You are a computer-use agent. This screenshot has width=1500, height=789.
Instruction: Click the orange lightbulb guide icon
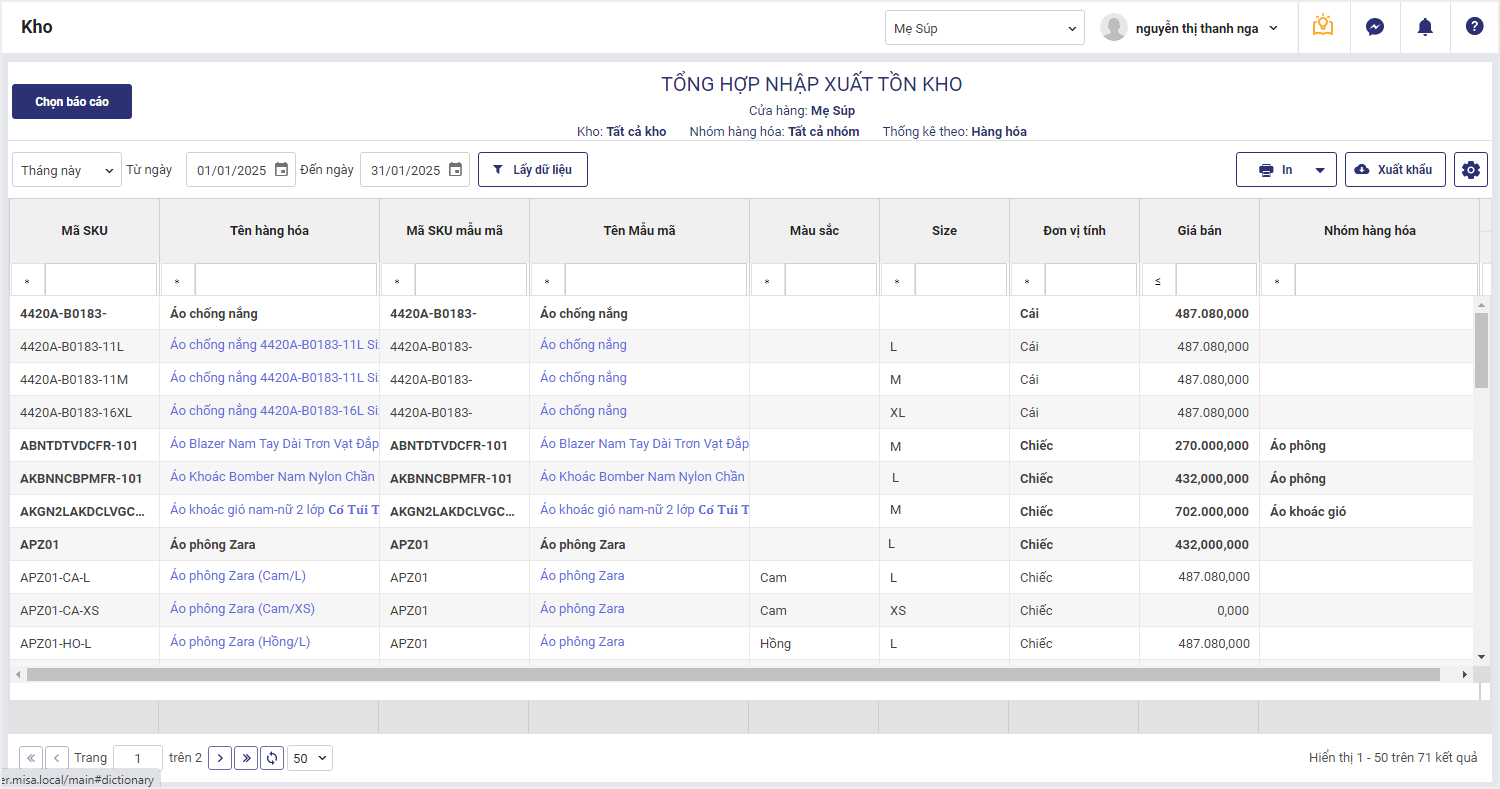coord(1323,27)
